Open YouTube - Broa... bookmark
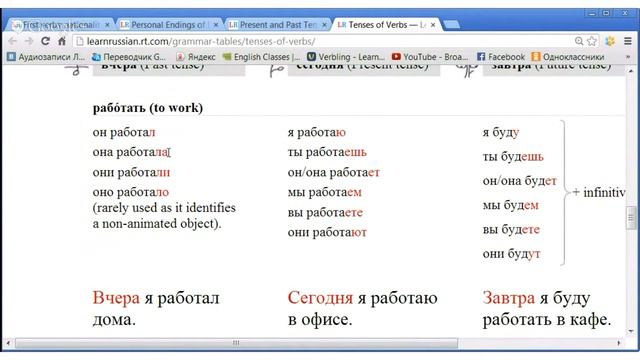The image size is (640, 360). click(x=430, y=57)
